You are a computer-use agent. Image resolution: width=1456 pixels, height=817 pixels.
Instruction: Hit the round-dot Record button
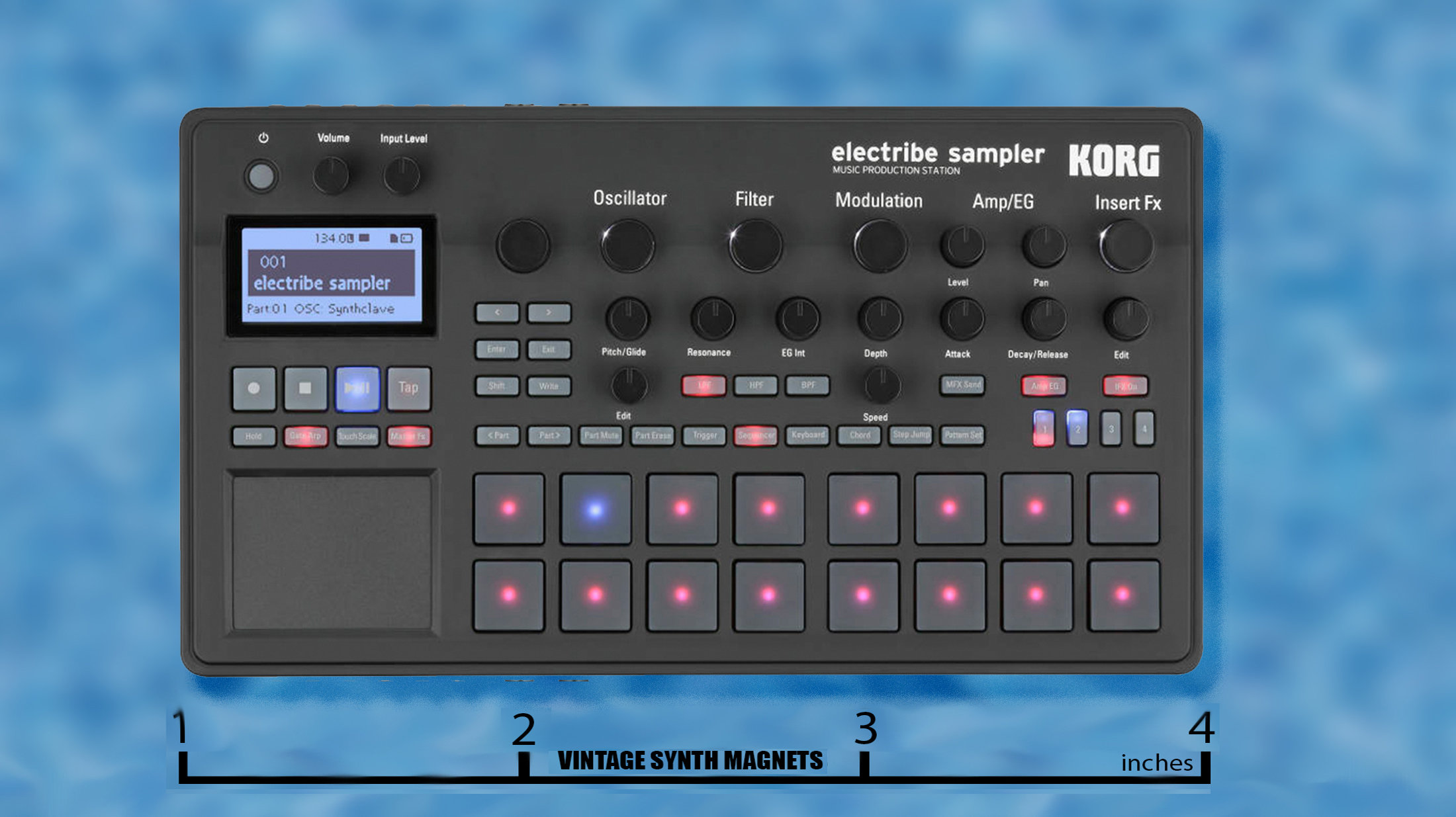253,388
